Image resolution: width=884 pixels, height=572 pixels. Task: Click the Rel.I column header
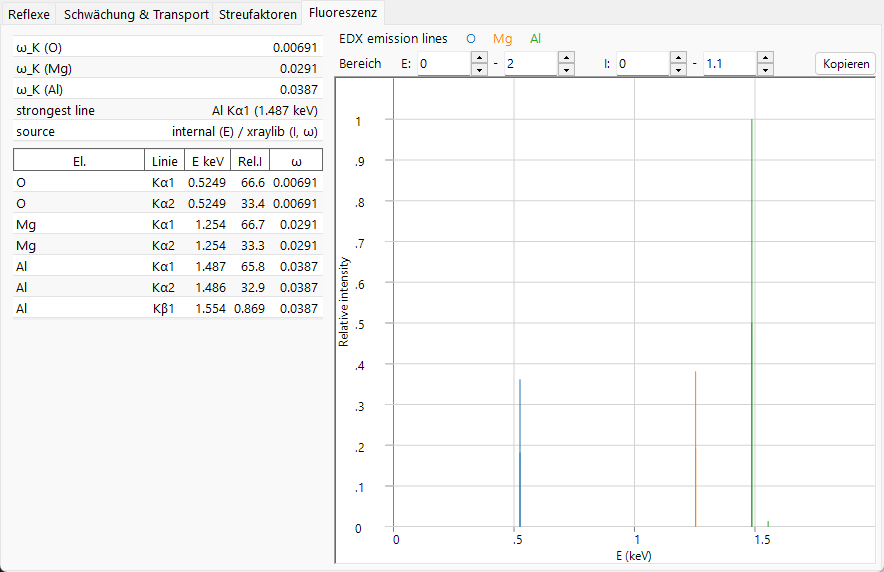tap(250, 161)
